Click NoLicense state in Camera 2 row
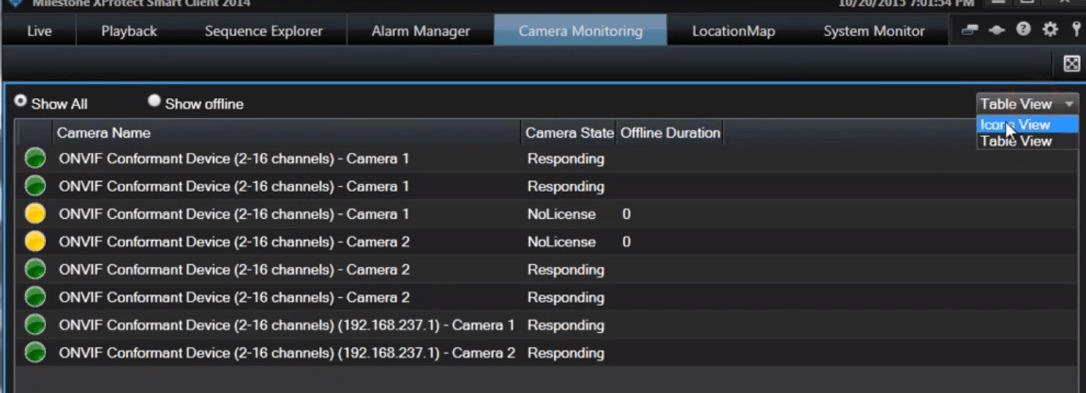The image size is (1086, 393). click(x=562, y=242)
